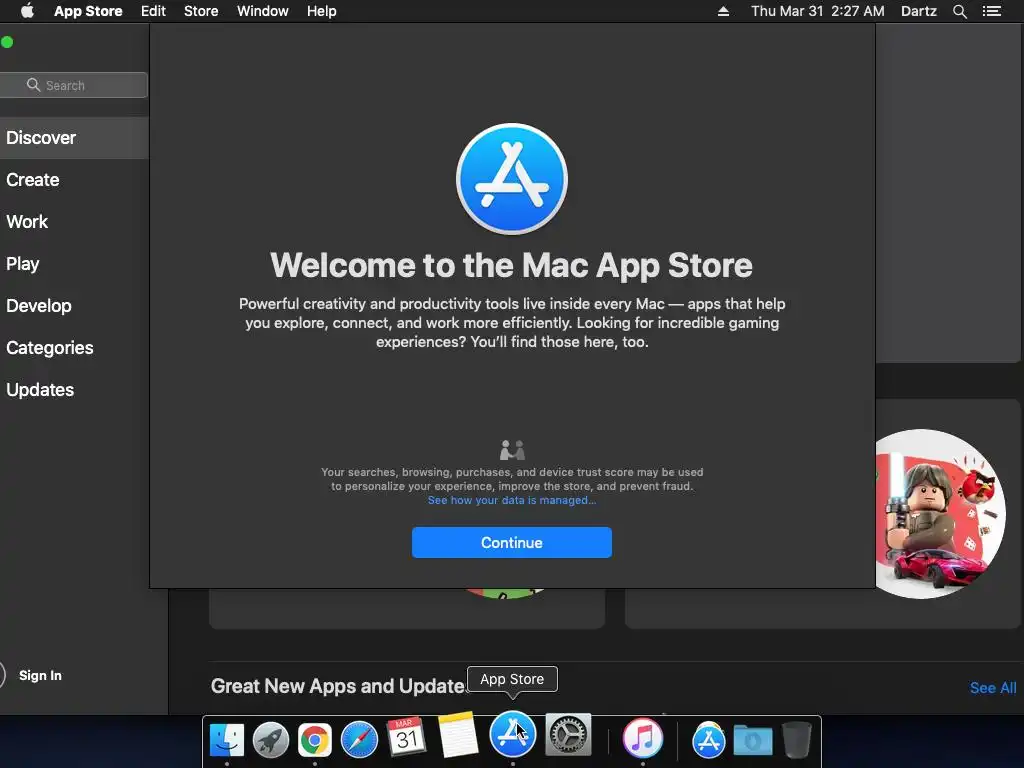Click the highlighted App Store Dock icon
The image size is (1024, 768).
(x=513, y=733)
